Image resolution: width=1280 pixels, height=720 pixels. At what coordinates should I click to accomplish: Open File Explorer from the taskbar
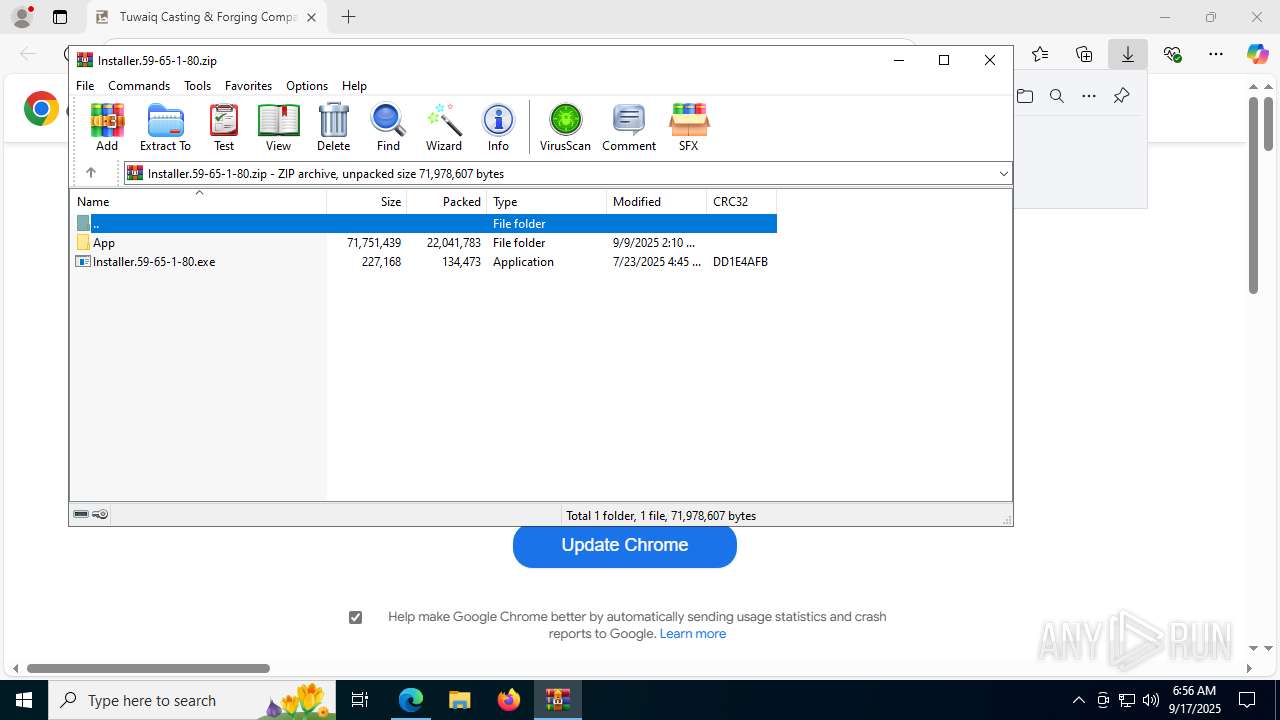(460, 700)
